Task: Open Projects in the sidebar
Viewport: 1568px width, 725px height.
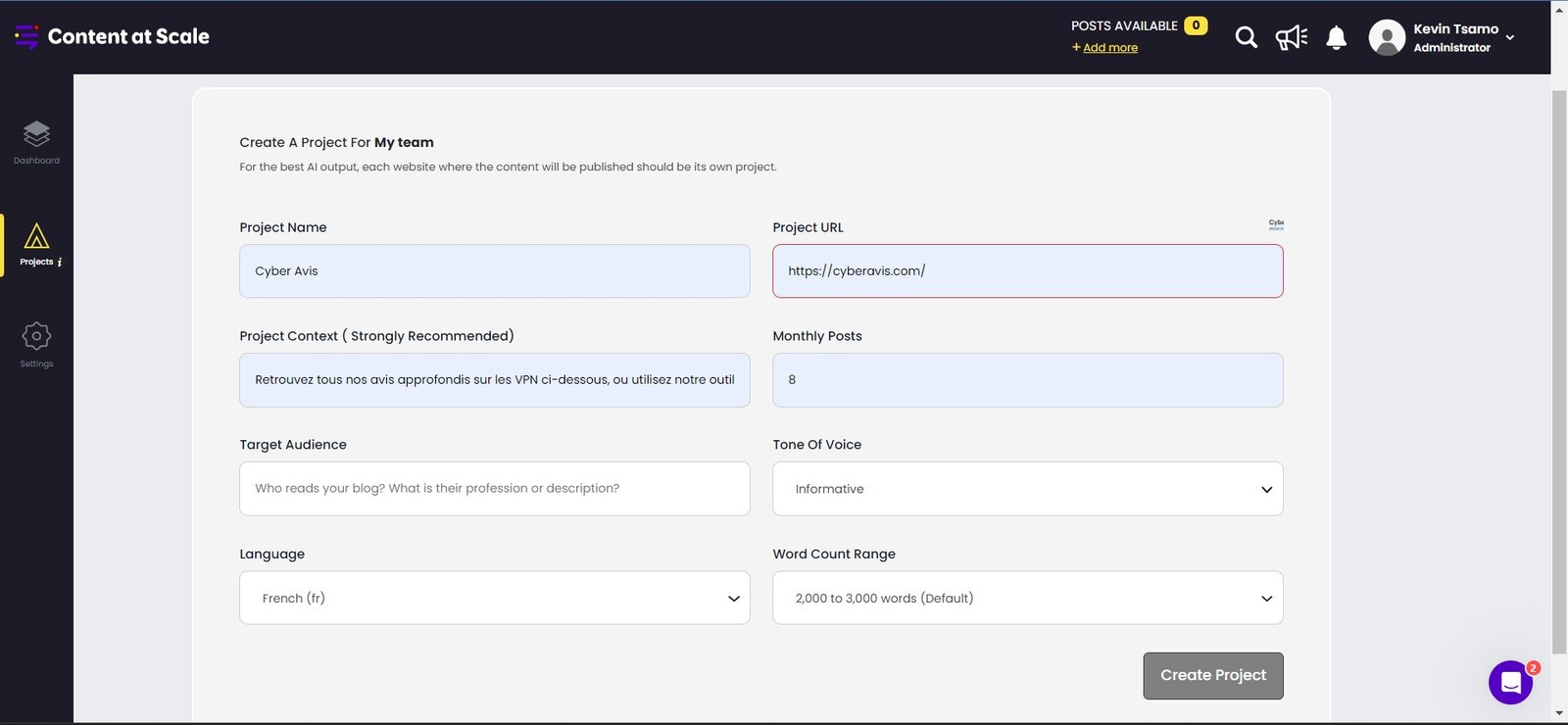Action: (36, 245)
